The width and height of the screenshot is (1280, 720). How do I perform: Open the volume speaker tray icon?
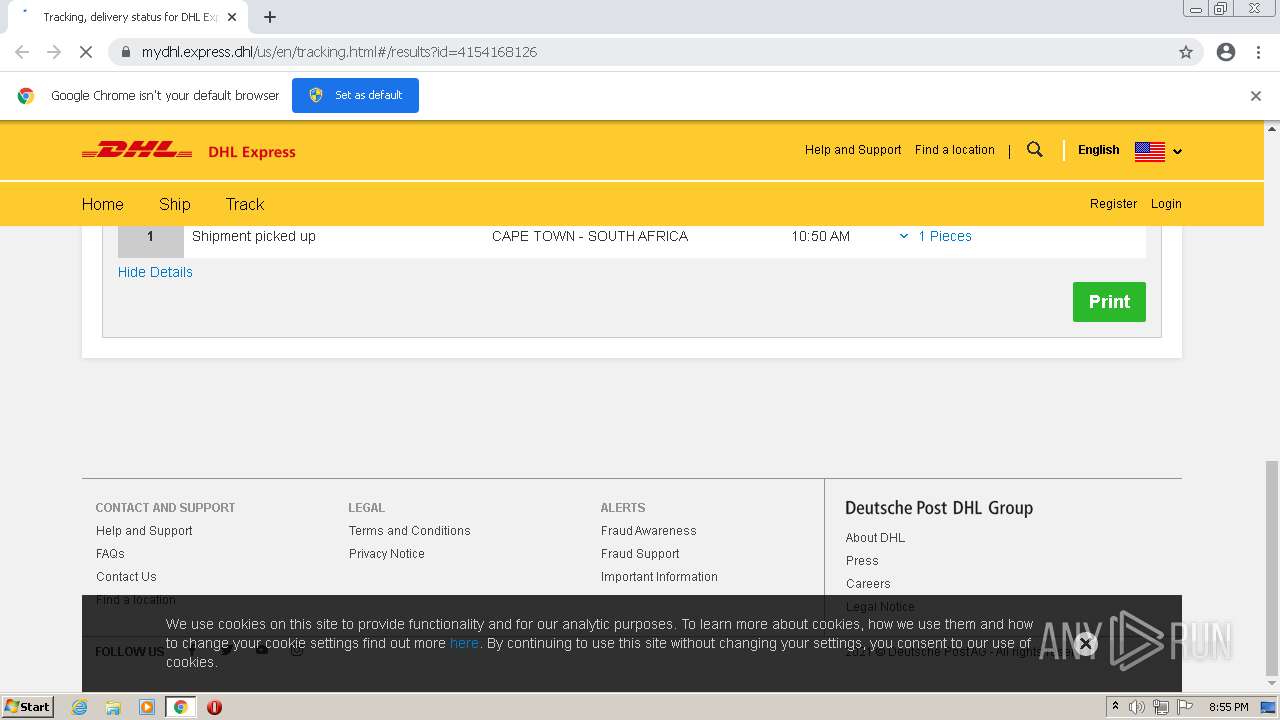click(x=1137, y=707)
